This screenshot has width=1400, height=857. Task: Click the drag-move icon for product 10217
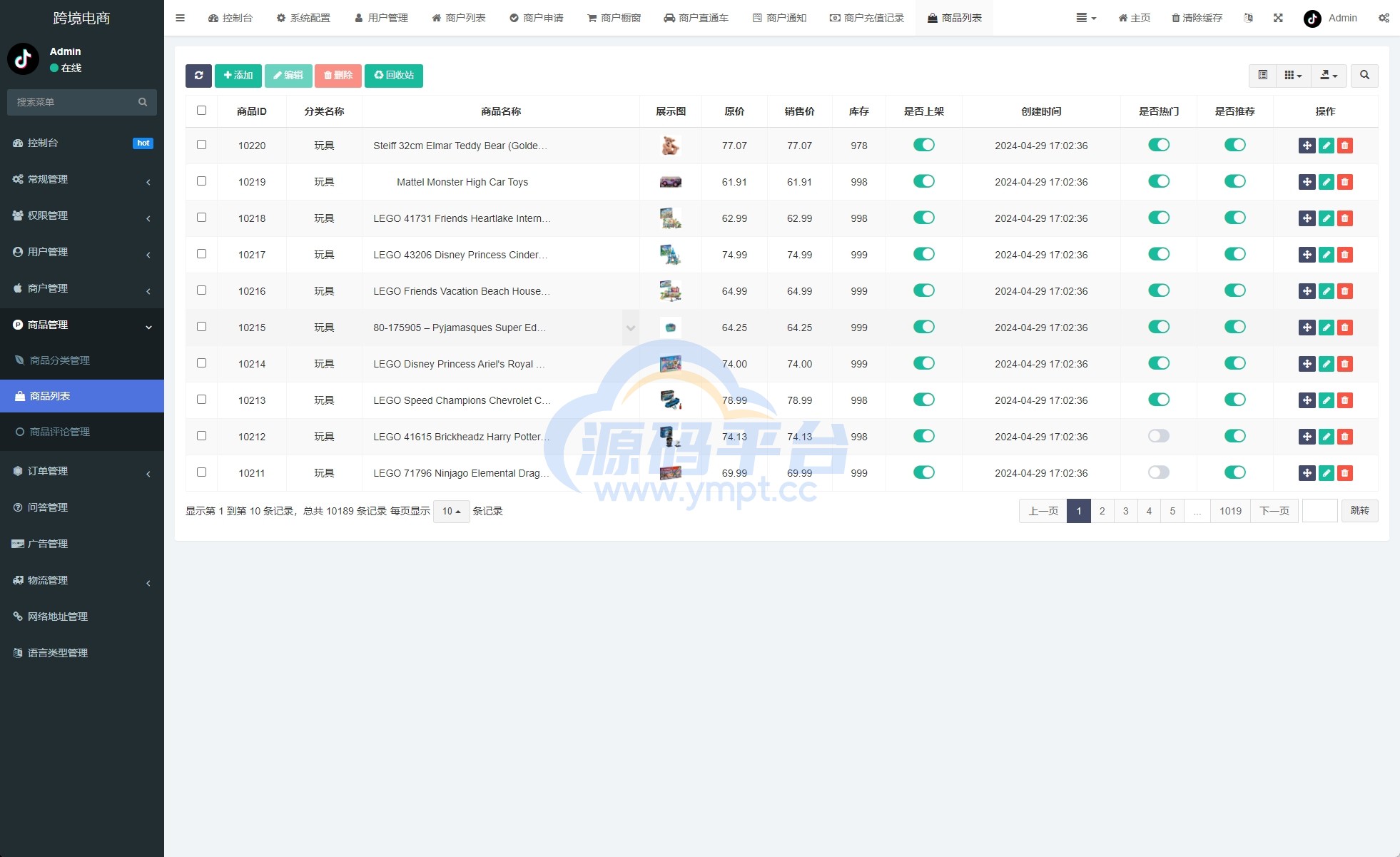pos(1307,255)
